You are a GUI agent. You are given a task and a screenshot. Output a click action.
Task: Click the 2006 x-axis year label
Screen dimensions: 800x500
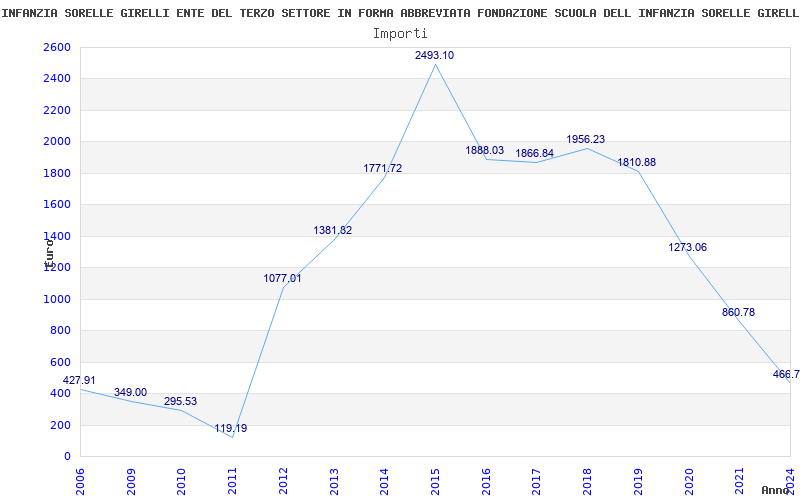tap(80, 482)
